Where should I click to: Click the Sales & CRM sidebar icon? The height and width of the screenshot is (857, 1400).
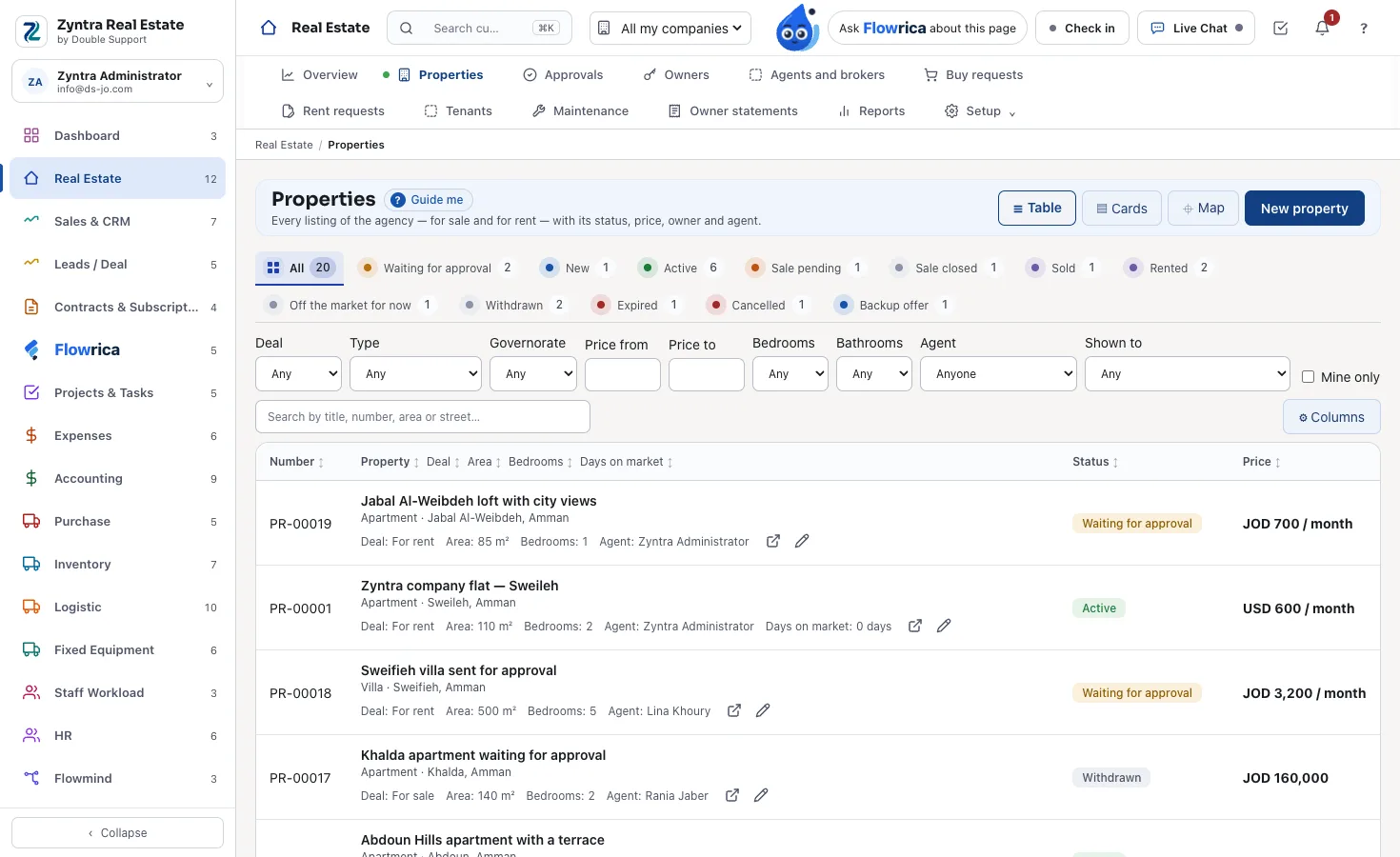pos(31,221)
